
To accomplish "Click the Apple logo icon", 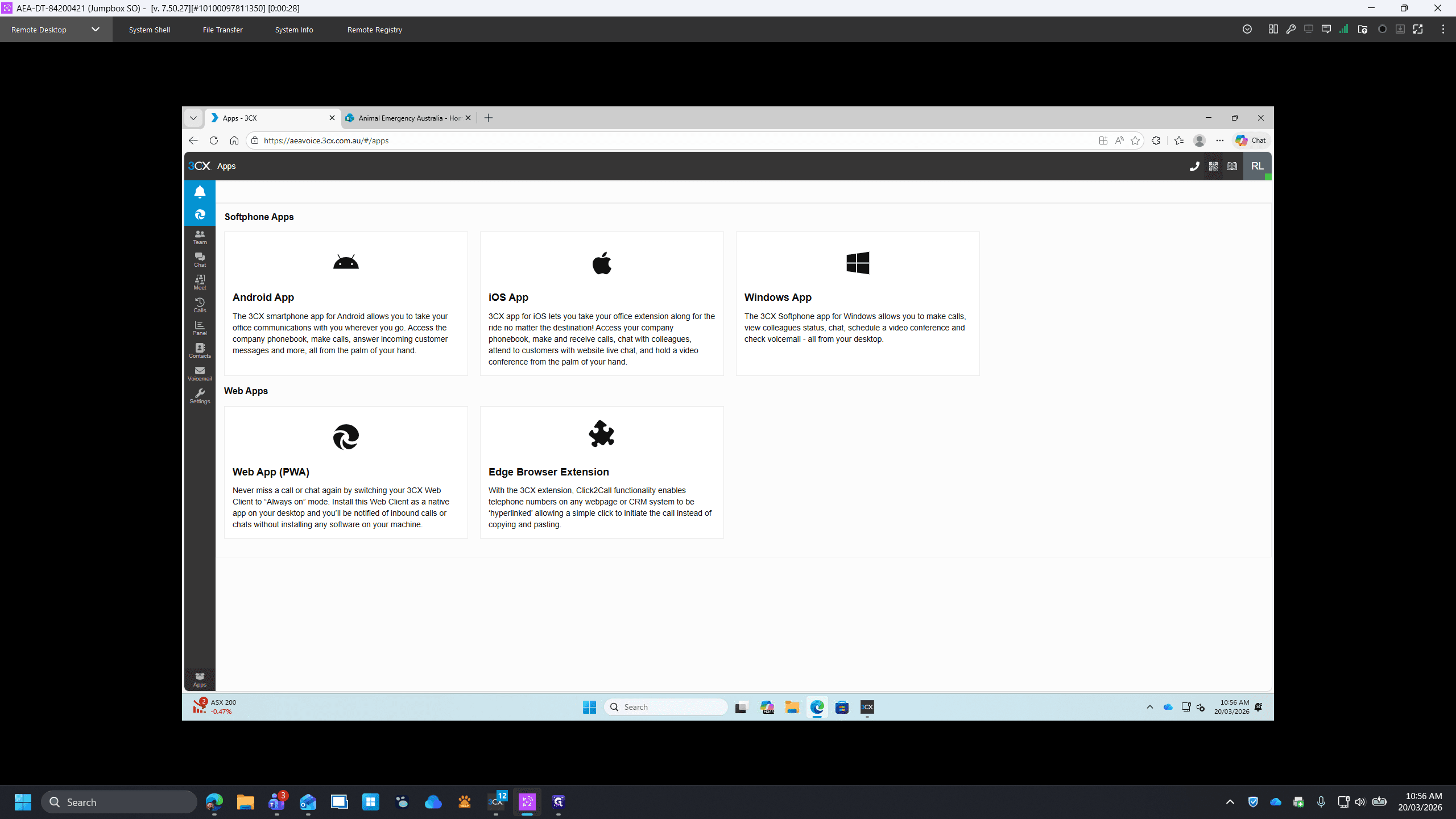I will pyautogui.click(x=602, y=263).
